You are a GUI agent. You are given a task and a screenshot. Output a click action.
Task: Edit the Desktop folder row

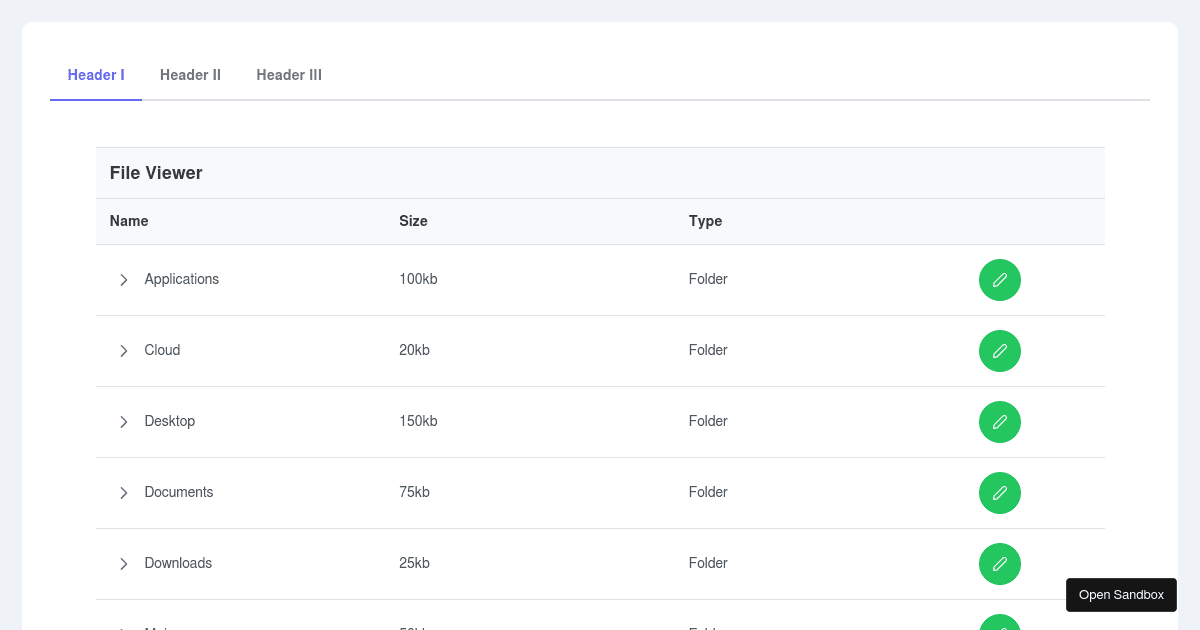coord(1000,422)
